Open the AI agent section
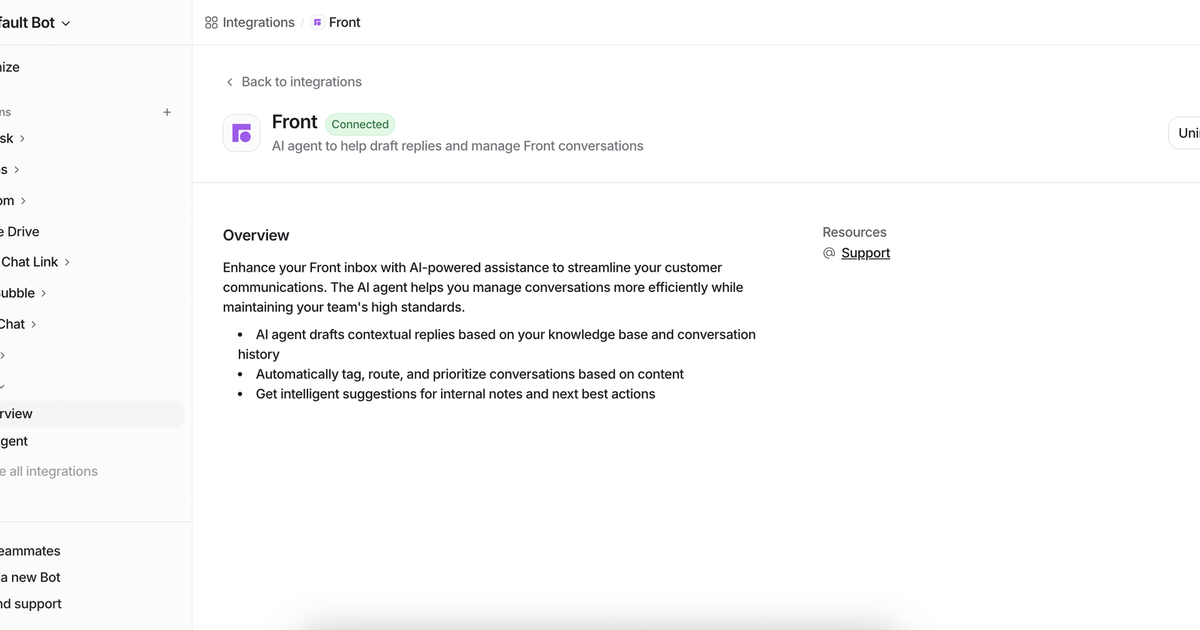This screenshot has height=630, width=1200. 14,440
